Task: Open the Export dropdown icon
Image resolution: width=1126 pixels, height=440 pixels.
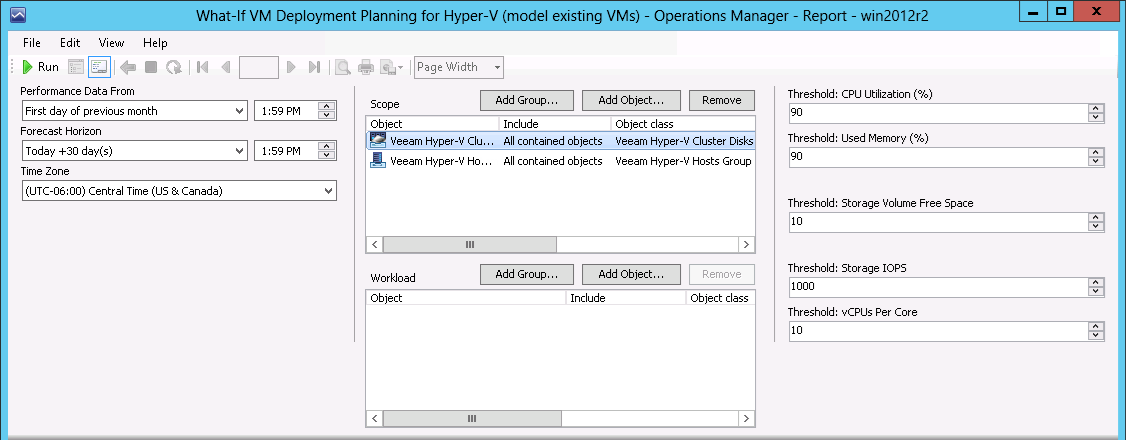Action: click(391, 67)
